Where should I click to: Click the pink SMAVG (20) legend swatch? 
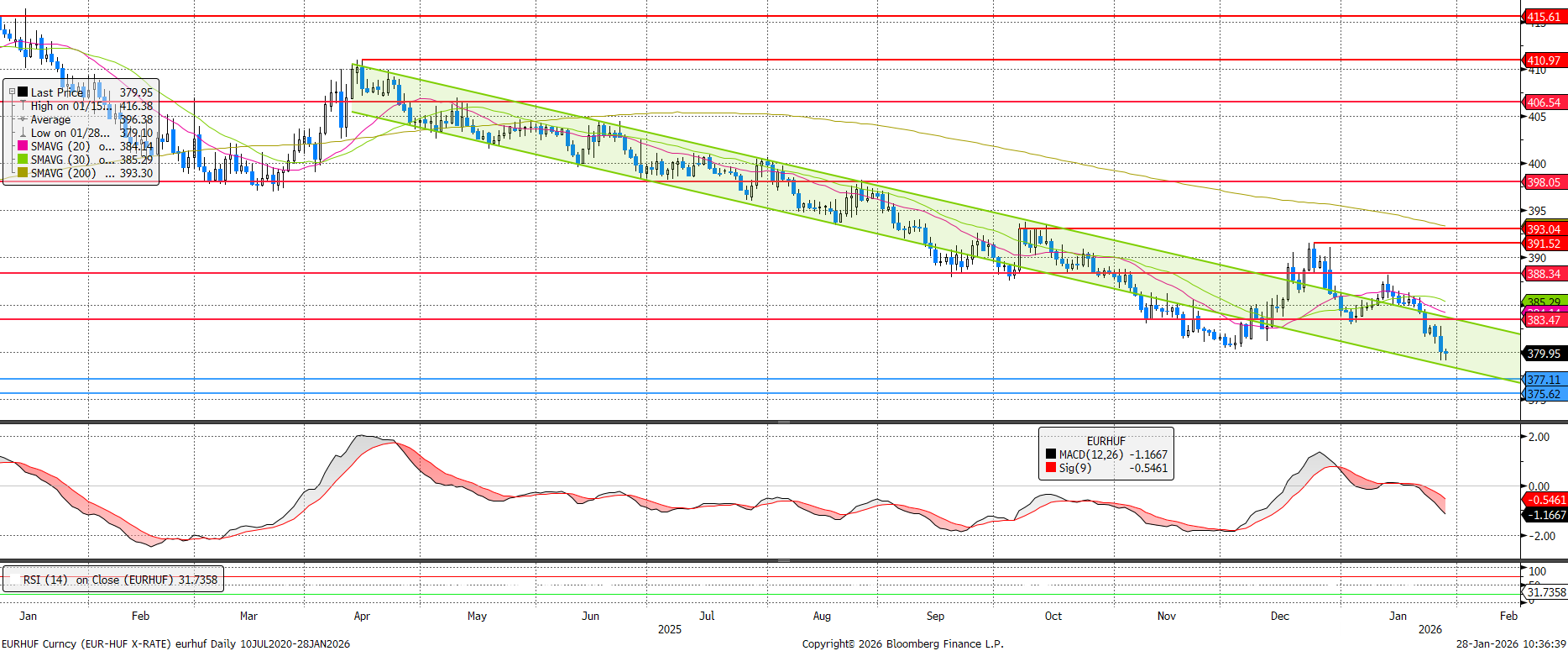click(23, 146)
